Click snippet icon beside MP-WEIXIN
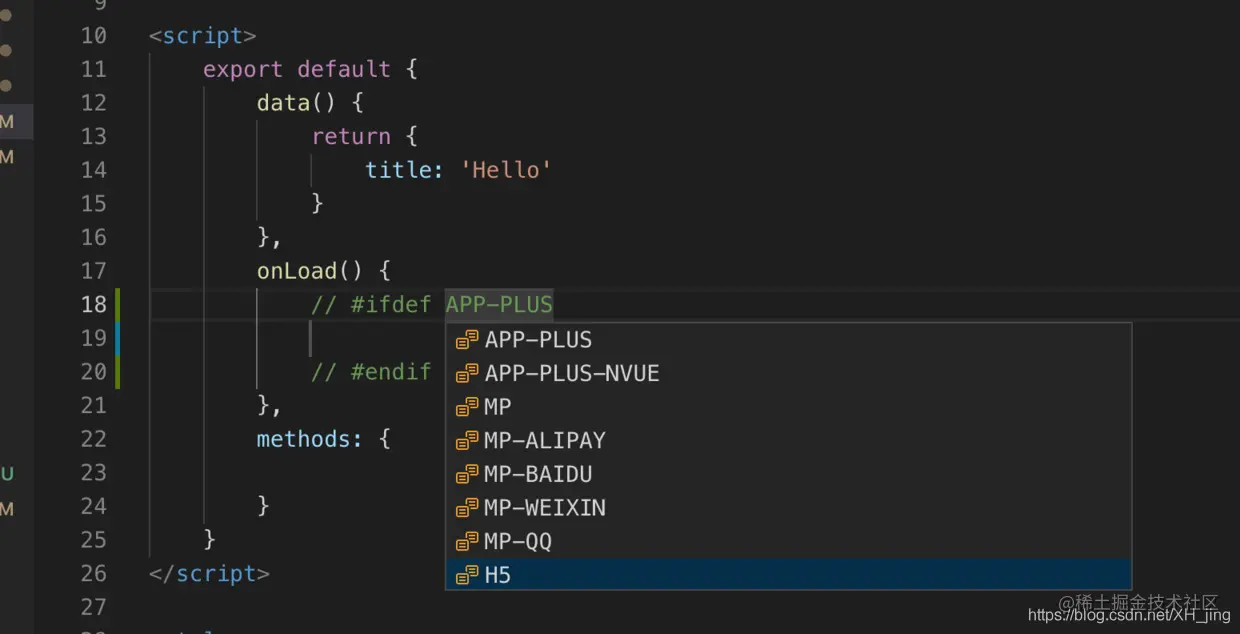This screenshot has height=634, width=1240. tap(467, 508)
